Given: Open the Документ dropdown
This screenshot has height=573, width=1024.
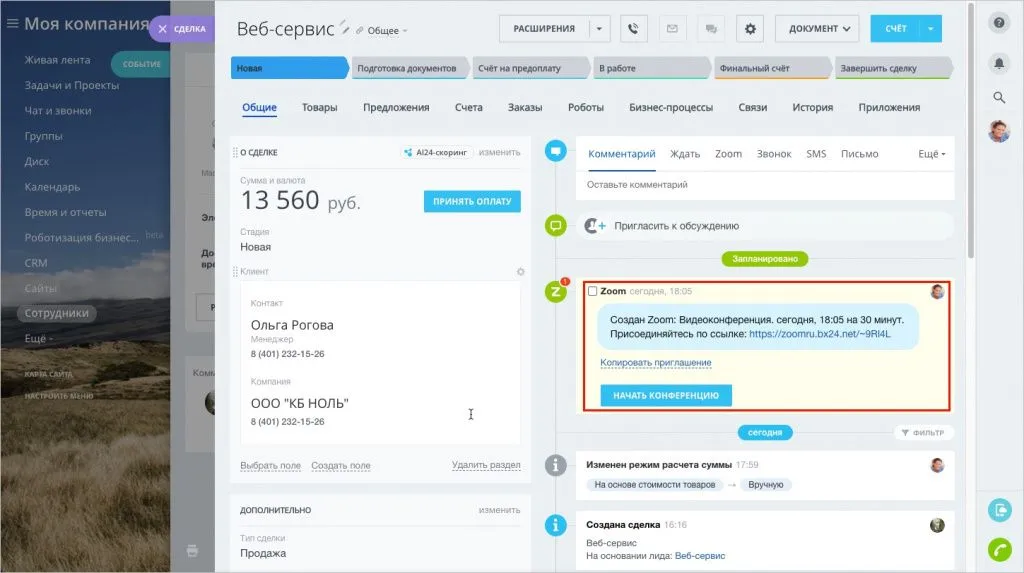Looking at the screenshot, I should (x=817, y=29).
